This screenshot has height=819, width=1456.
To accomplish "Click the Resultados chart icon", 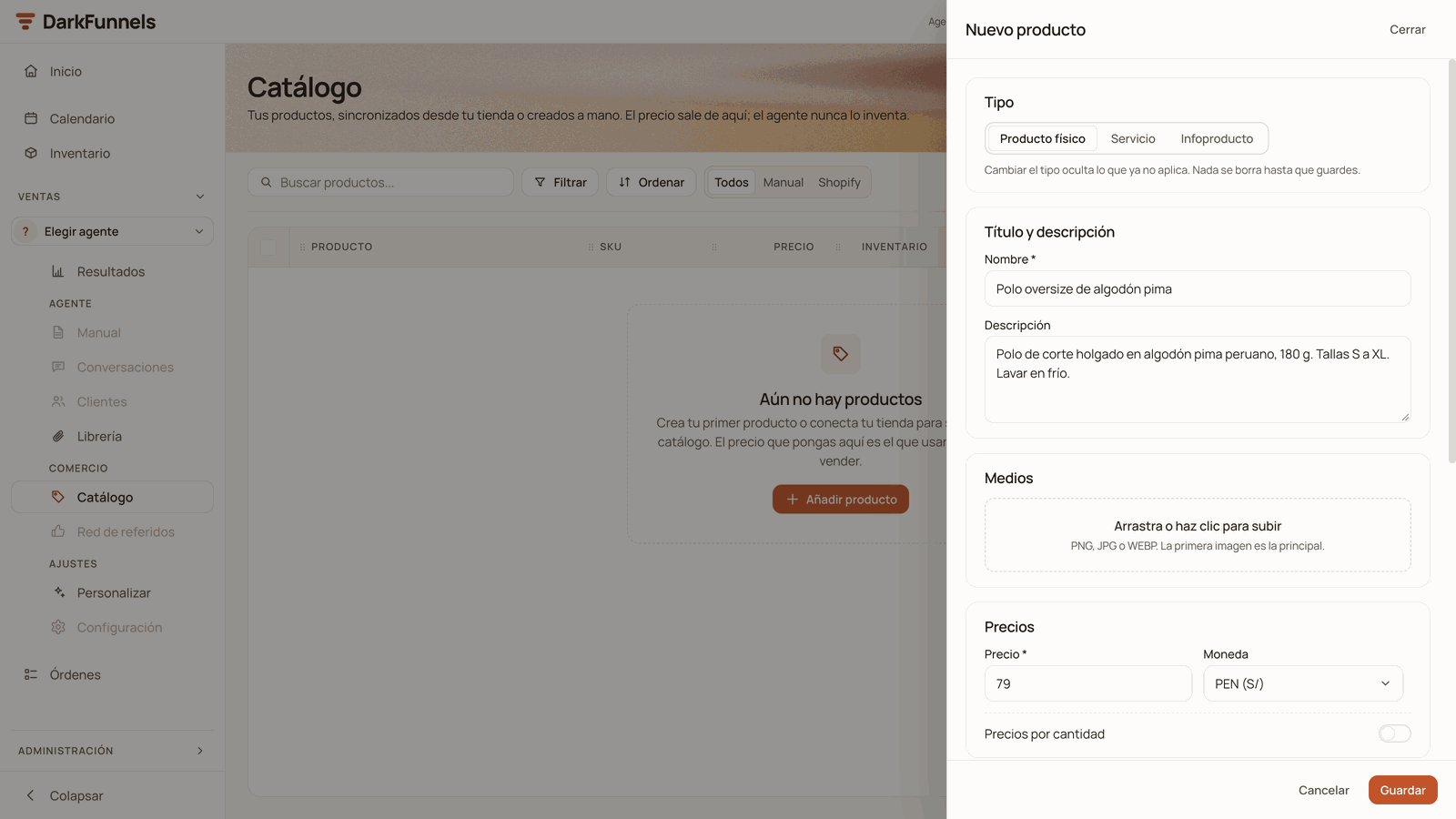I will (58, 271).
